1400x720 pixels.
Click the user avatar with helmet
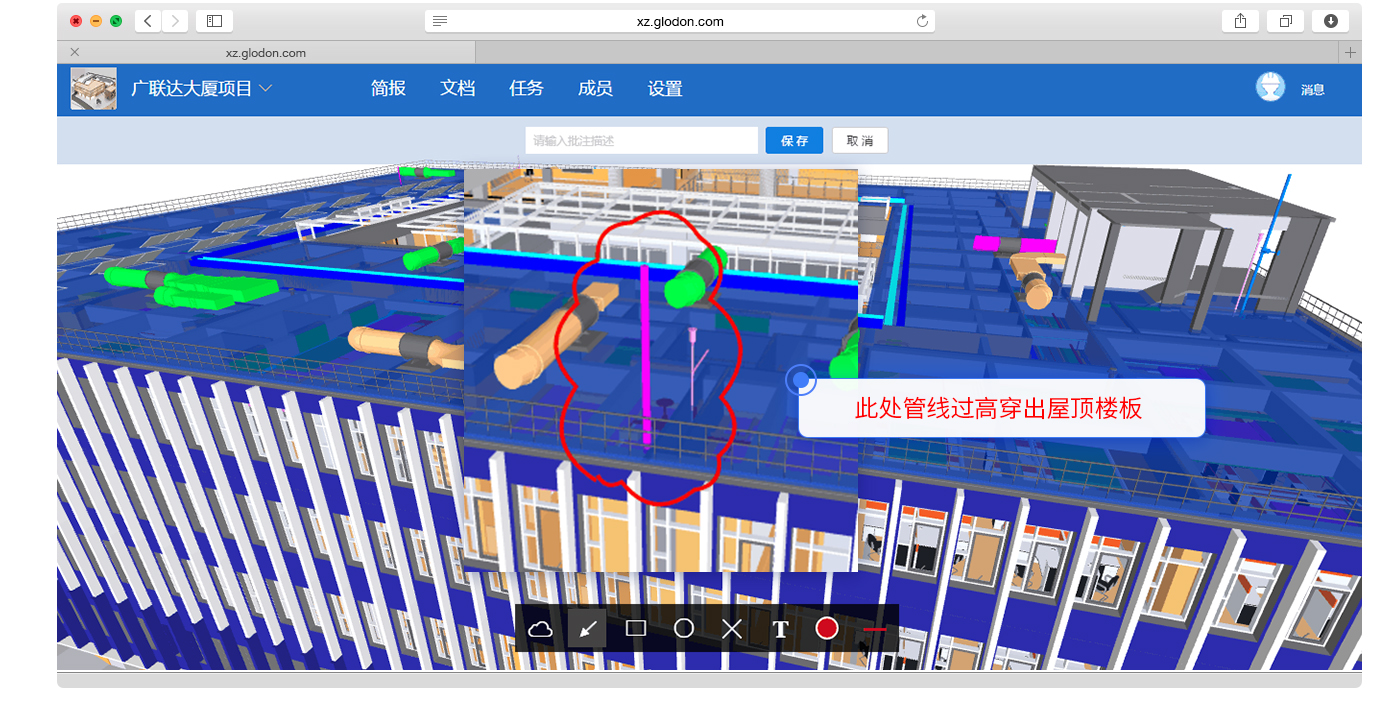[x=1270, y=88]
